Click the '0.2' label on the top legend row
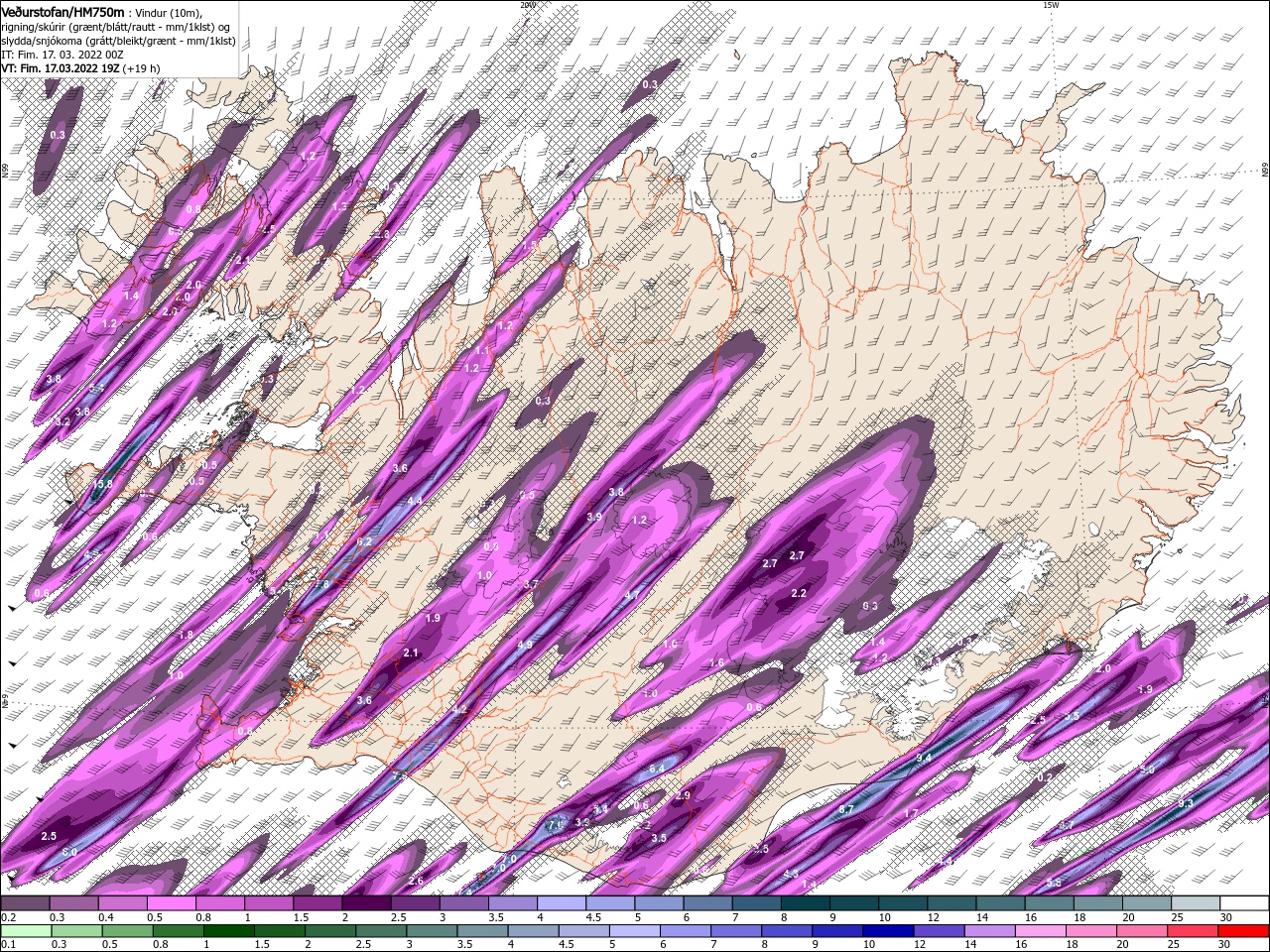 point(8,917)
